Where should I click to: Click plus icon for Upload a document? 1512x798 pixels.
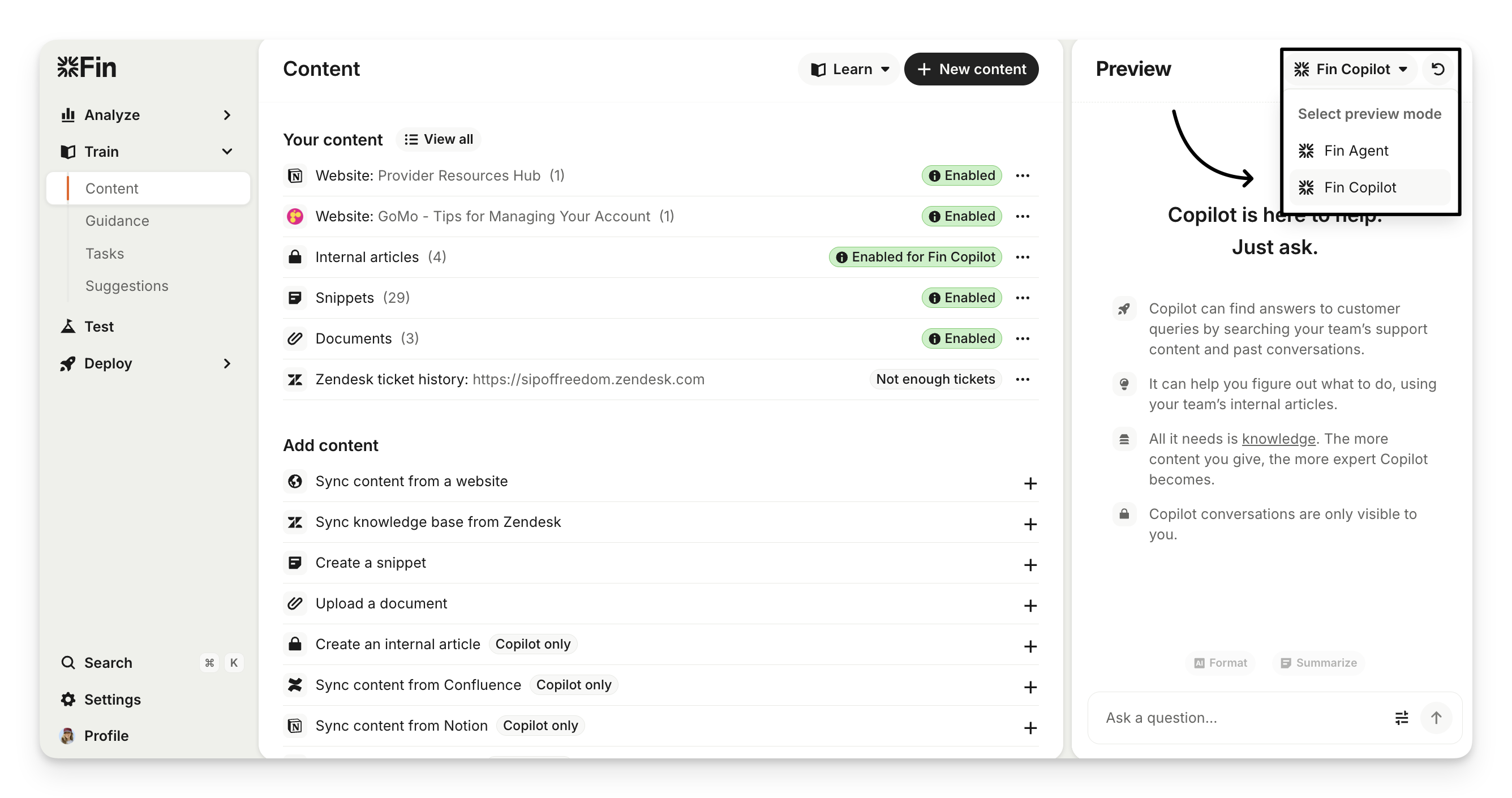[x=1030, y=606]
